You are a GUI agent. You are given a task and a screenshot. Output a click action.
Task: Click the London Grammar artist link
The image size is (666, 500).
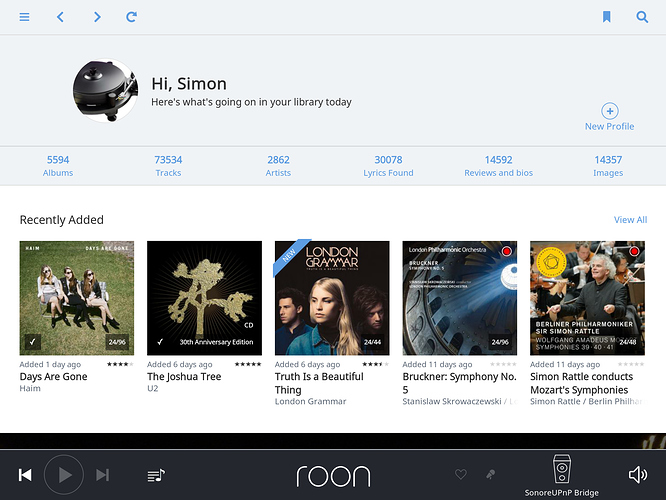click(x=310, y=401)
